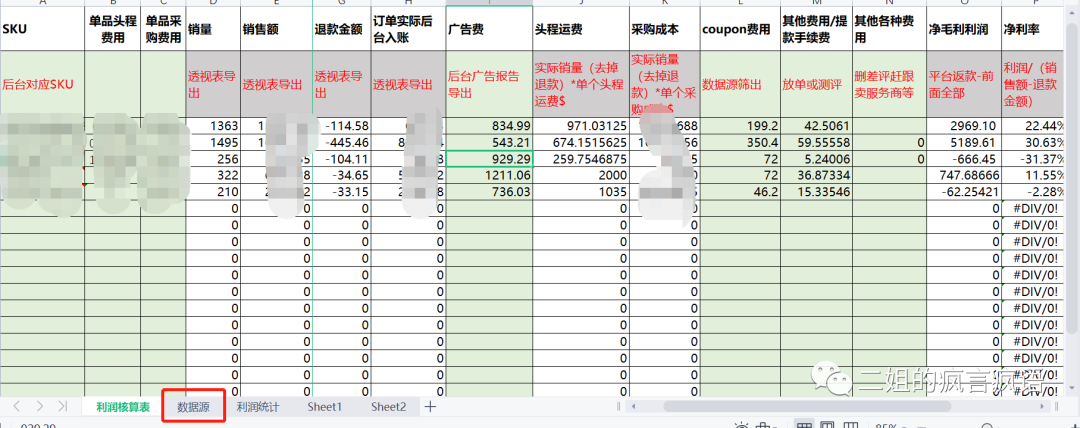
Task: Switch to the Sheet2 tab
Action: tap(388, 407)
